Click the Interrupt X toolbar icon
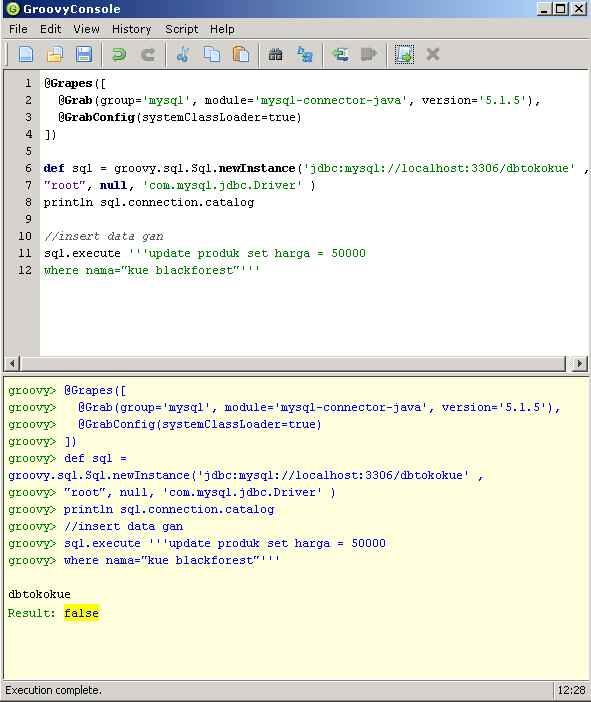 (x=433, y=55)
